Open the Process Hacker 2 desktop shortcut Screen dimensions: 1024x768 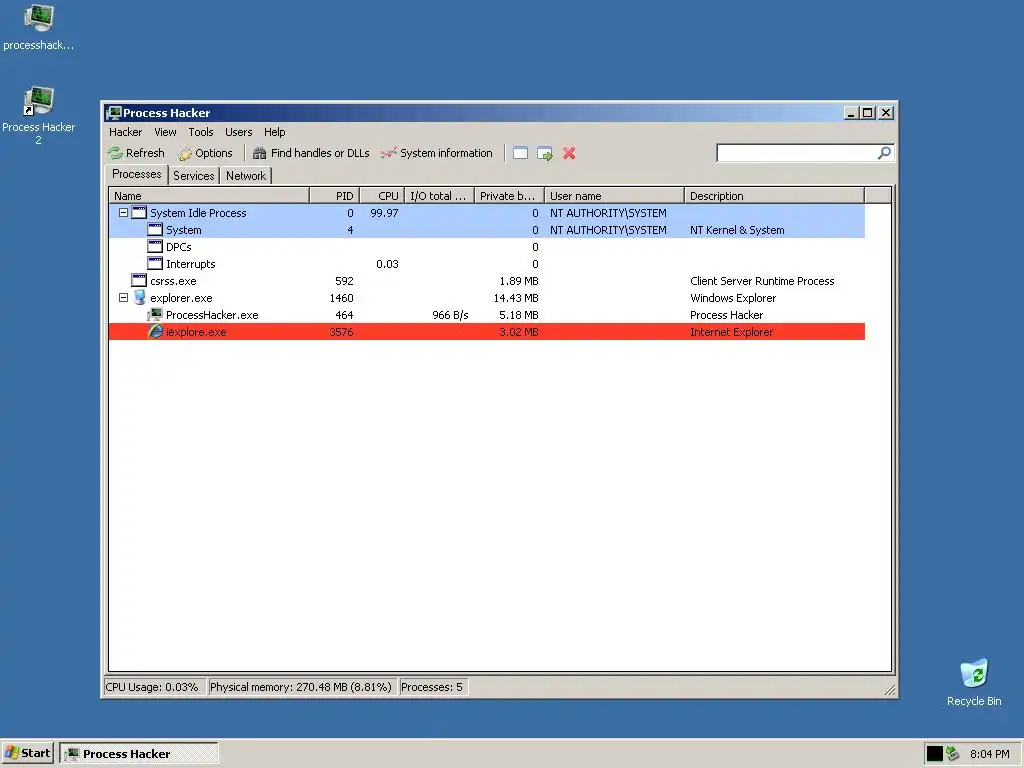click(39, 116)
